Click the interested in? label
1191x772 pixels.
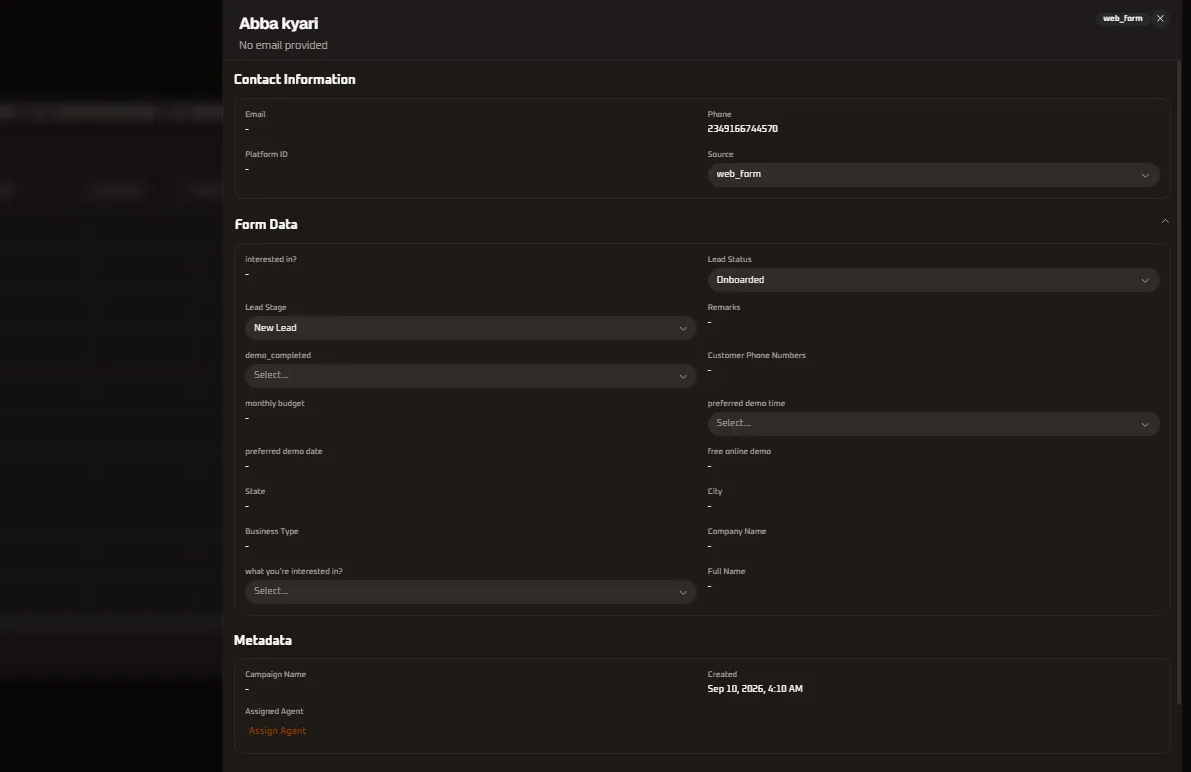coord(270,260)
